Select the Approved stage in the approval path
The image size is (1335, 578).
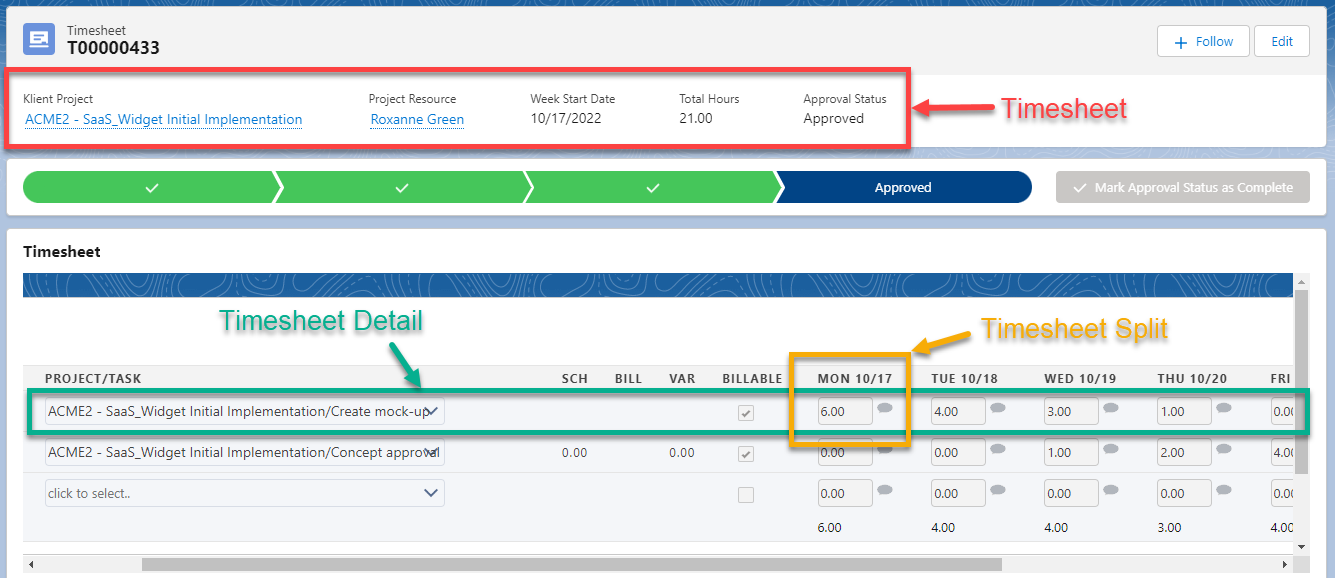(x=903, y=187)
